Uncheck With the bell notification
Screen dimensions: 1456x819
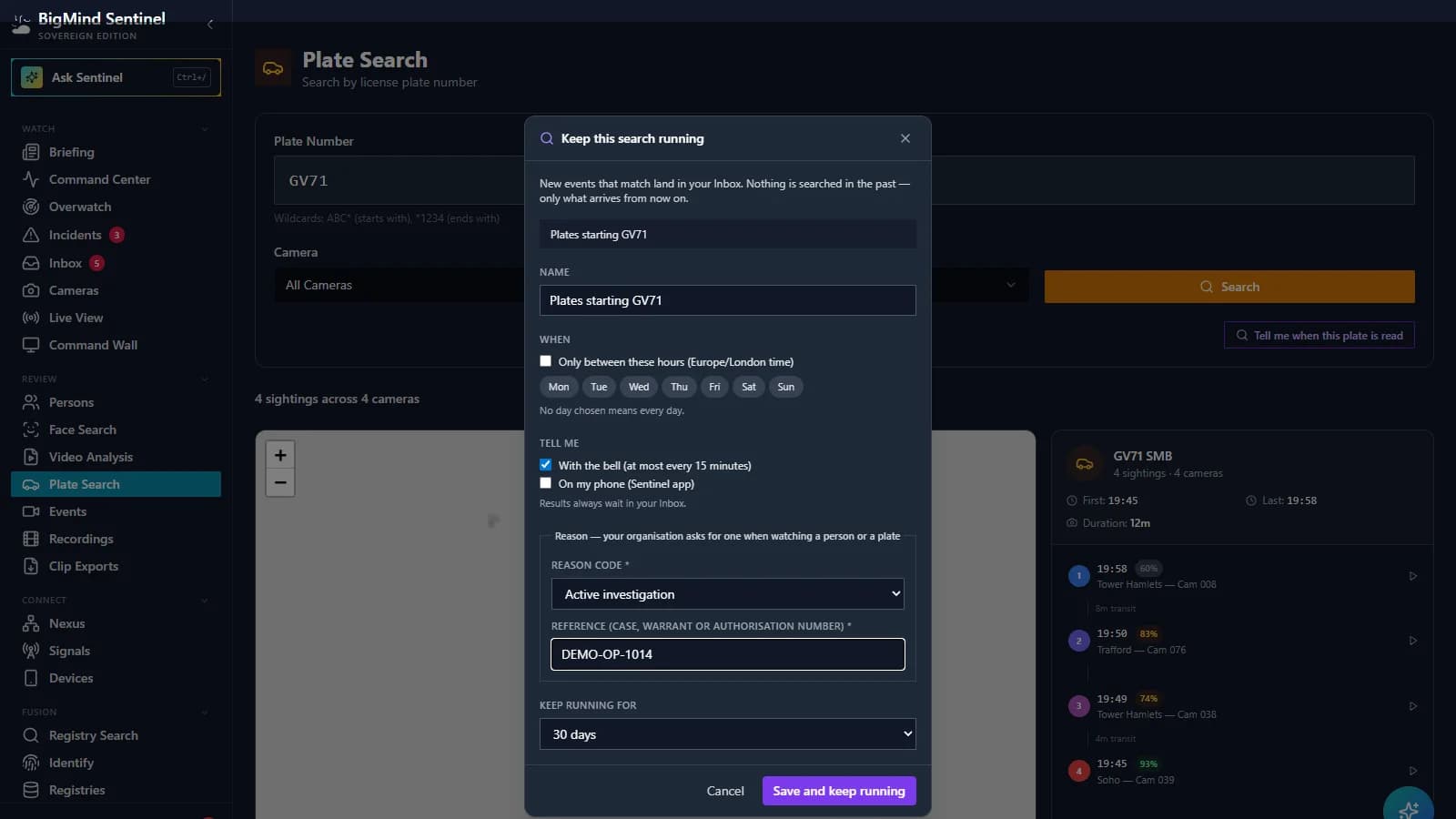coord(546,465)
